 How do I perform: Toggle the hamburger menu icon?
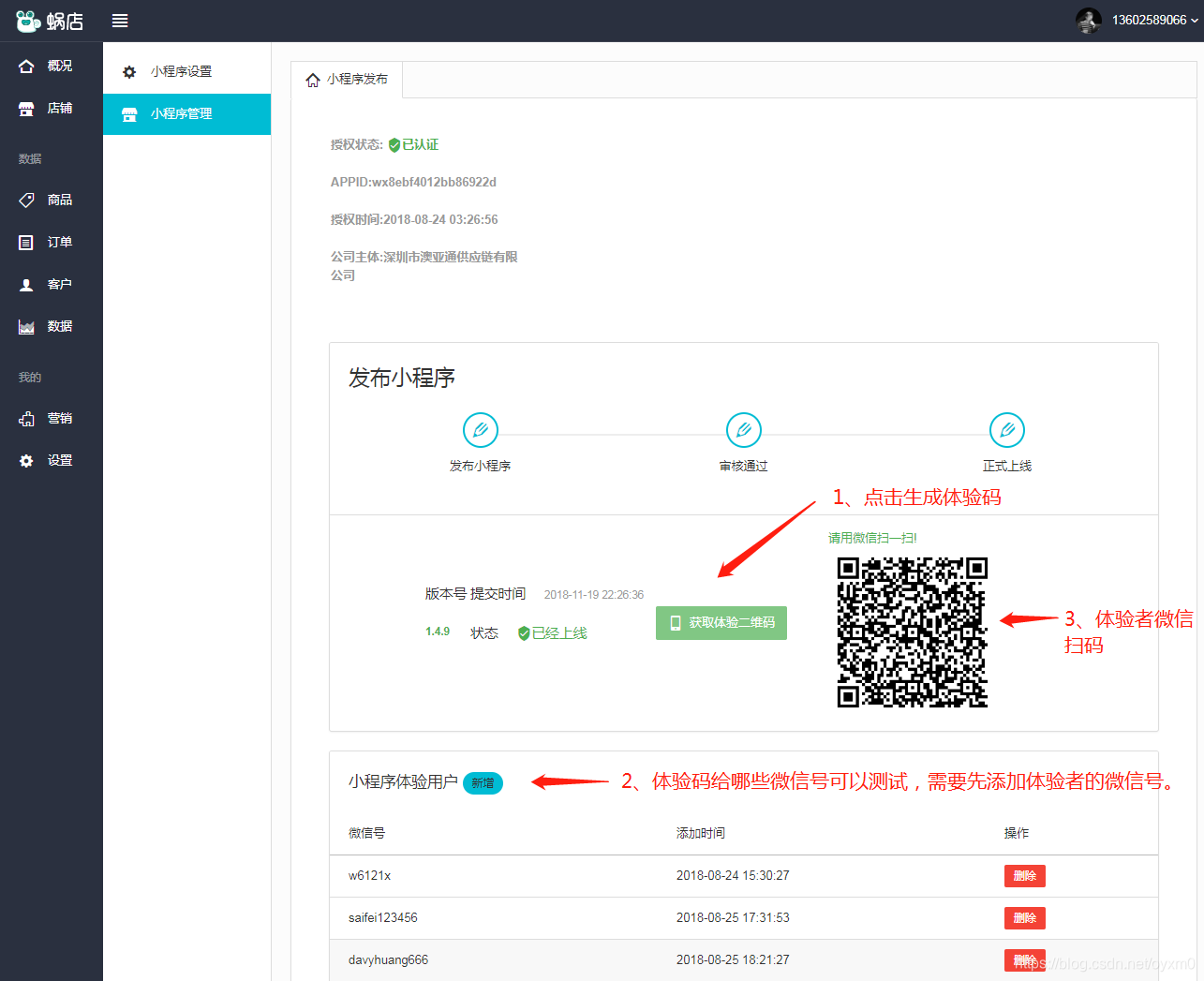[x=120, y=21]
